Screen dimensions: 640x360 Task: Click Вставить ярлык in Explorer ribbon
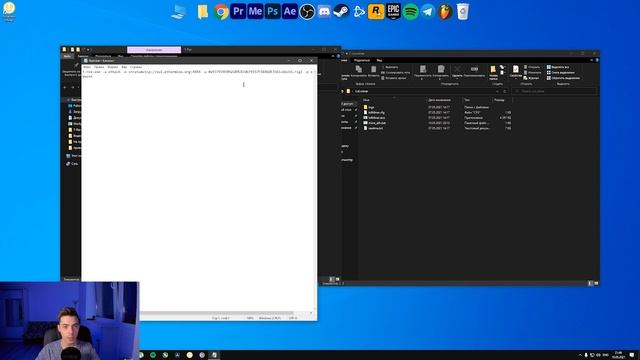pyautogui.click(x=394, y=78)
